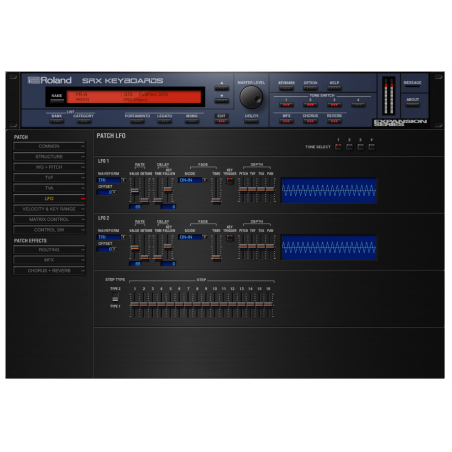Toggle Tone Switch 4
This screenshot has width=452, height=452.
(x=358, y=105)
